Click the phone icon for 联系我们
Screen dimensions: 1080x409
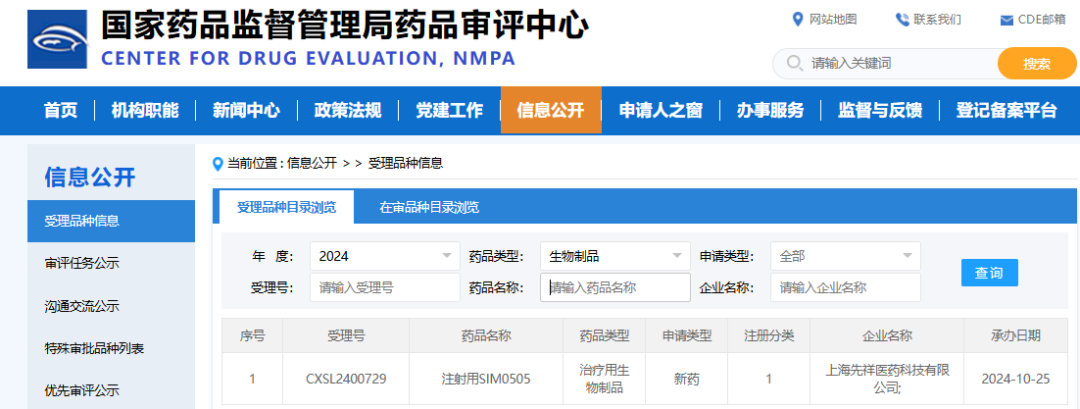pos(902,19)
